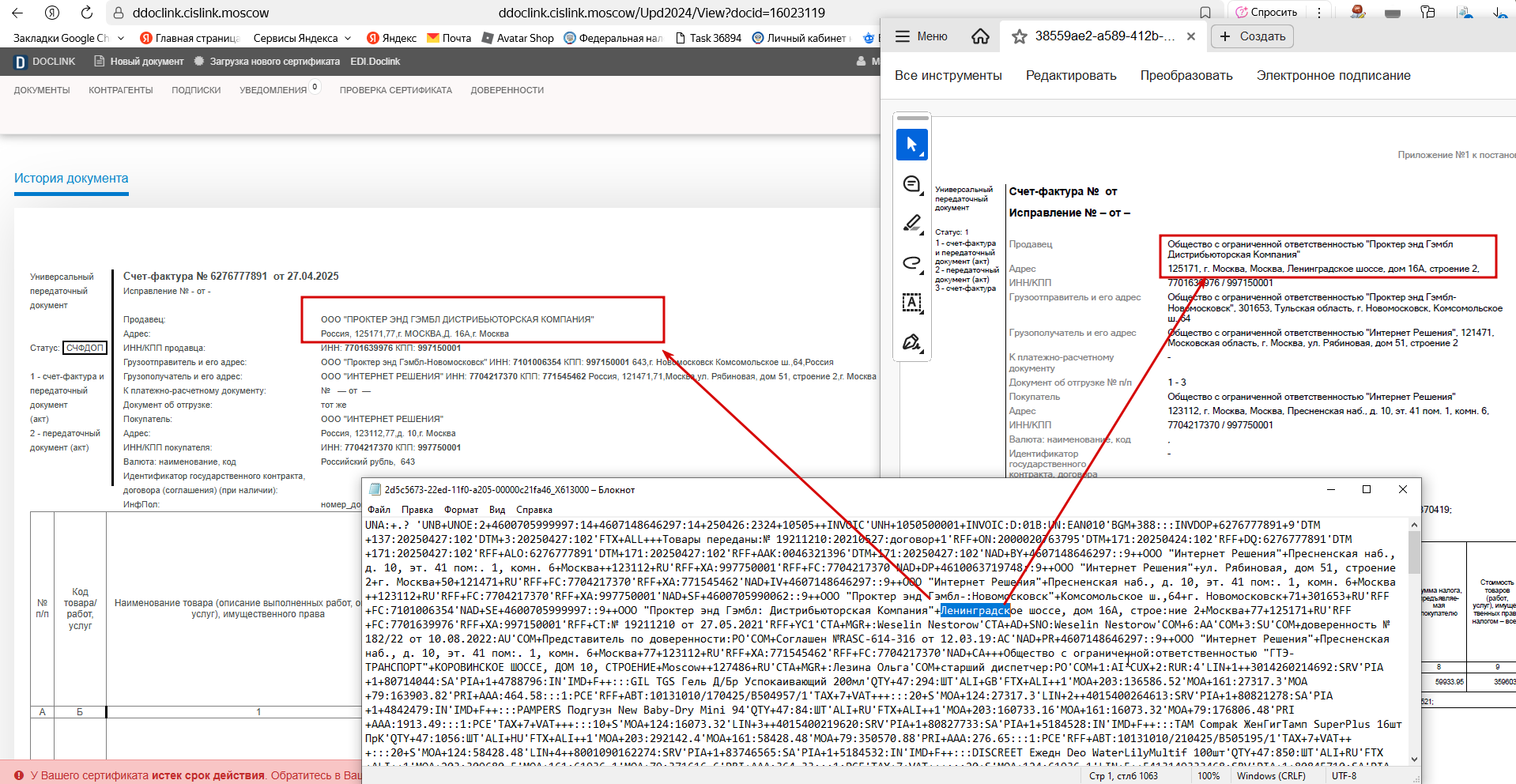This screenshot has height=784, width=1516.
Task: Click the Notepad title bar document icon
Action: tap(375, 490)
